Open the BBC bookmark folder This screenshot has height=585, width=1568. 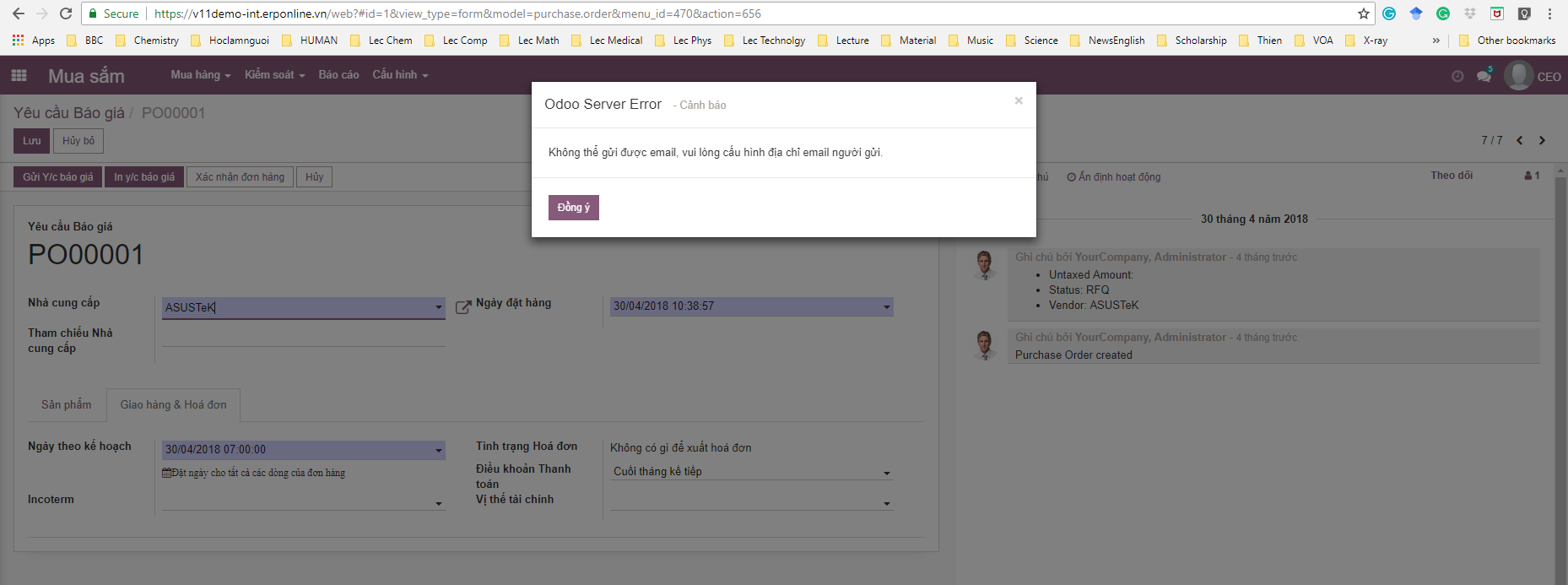85,41
